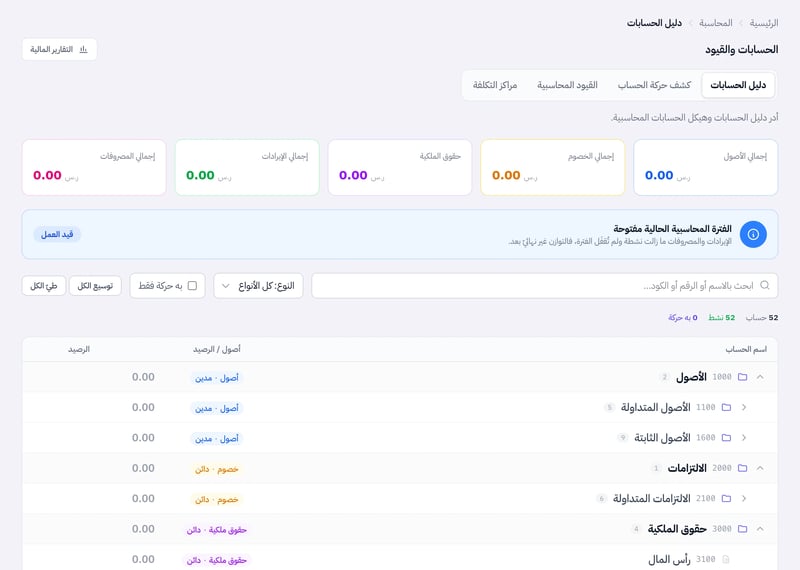
Task: Select the حقوق الملكية summary card
Action: (x=400, y=167)
